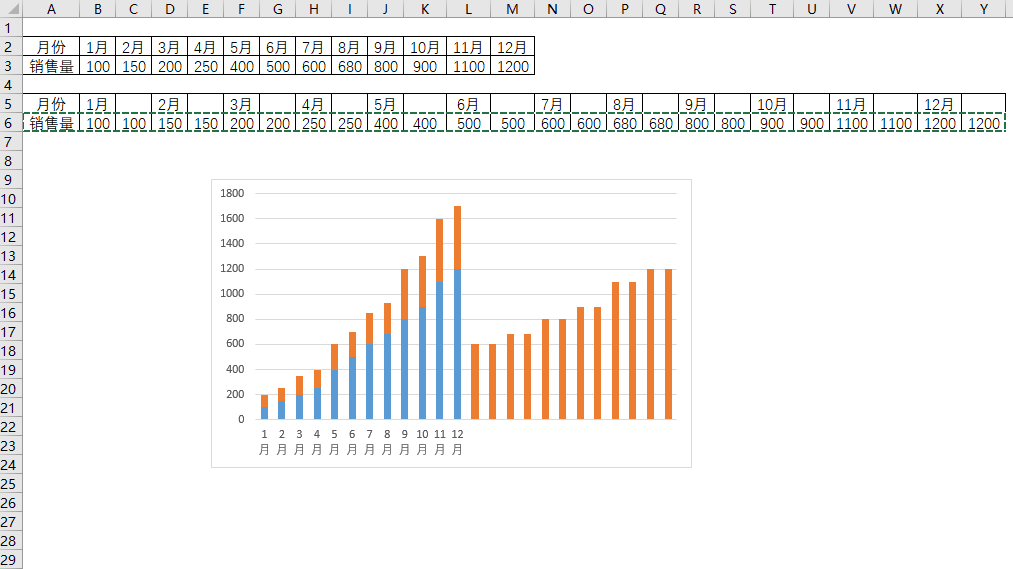The height and width of the screenshot is (569, 1013).
Task: Select column A header
Action: (x=51, y=9)
